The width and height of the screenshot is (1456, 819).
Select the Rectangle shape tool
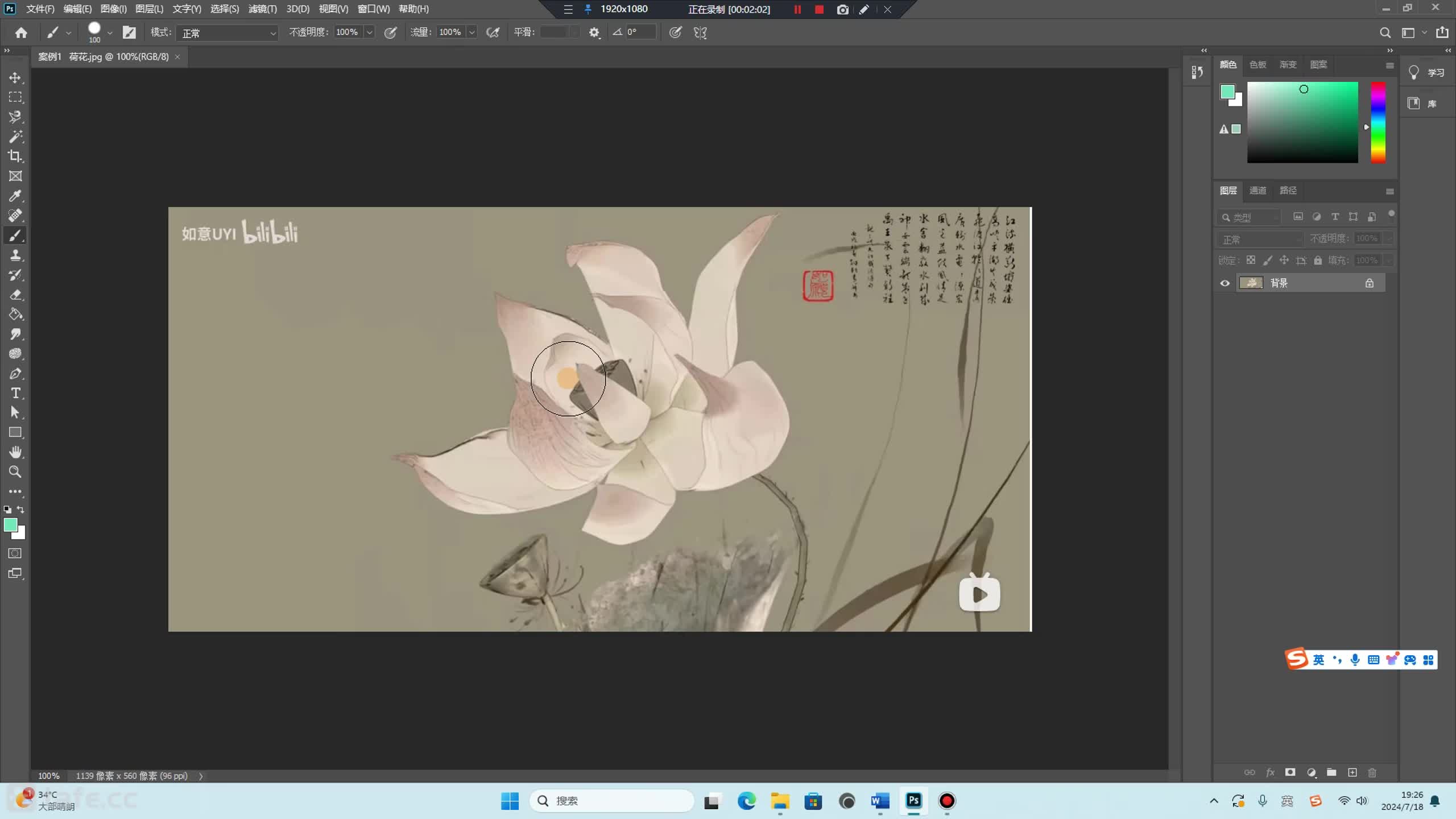[x=15, y=433]
